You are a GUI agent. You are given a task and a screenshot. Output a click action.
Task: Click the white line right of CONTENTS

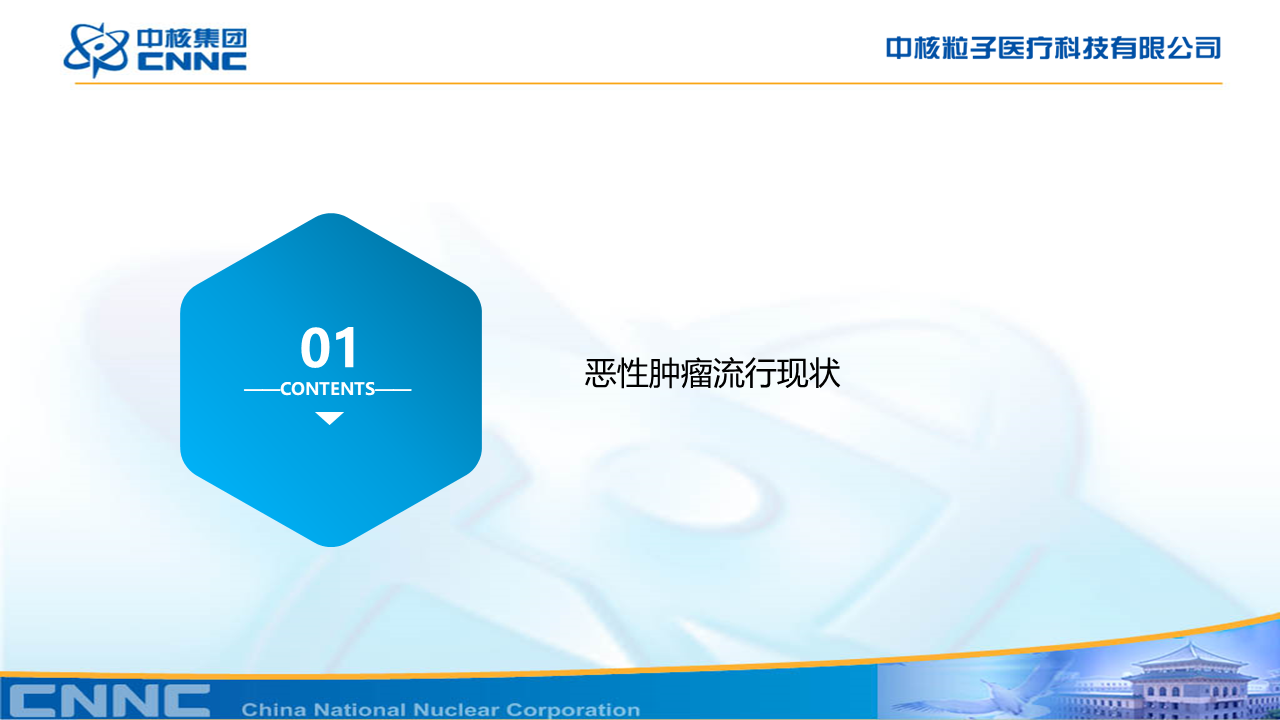coord(394,389)
